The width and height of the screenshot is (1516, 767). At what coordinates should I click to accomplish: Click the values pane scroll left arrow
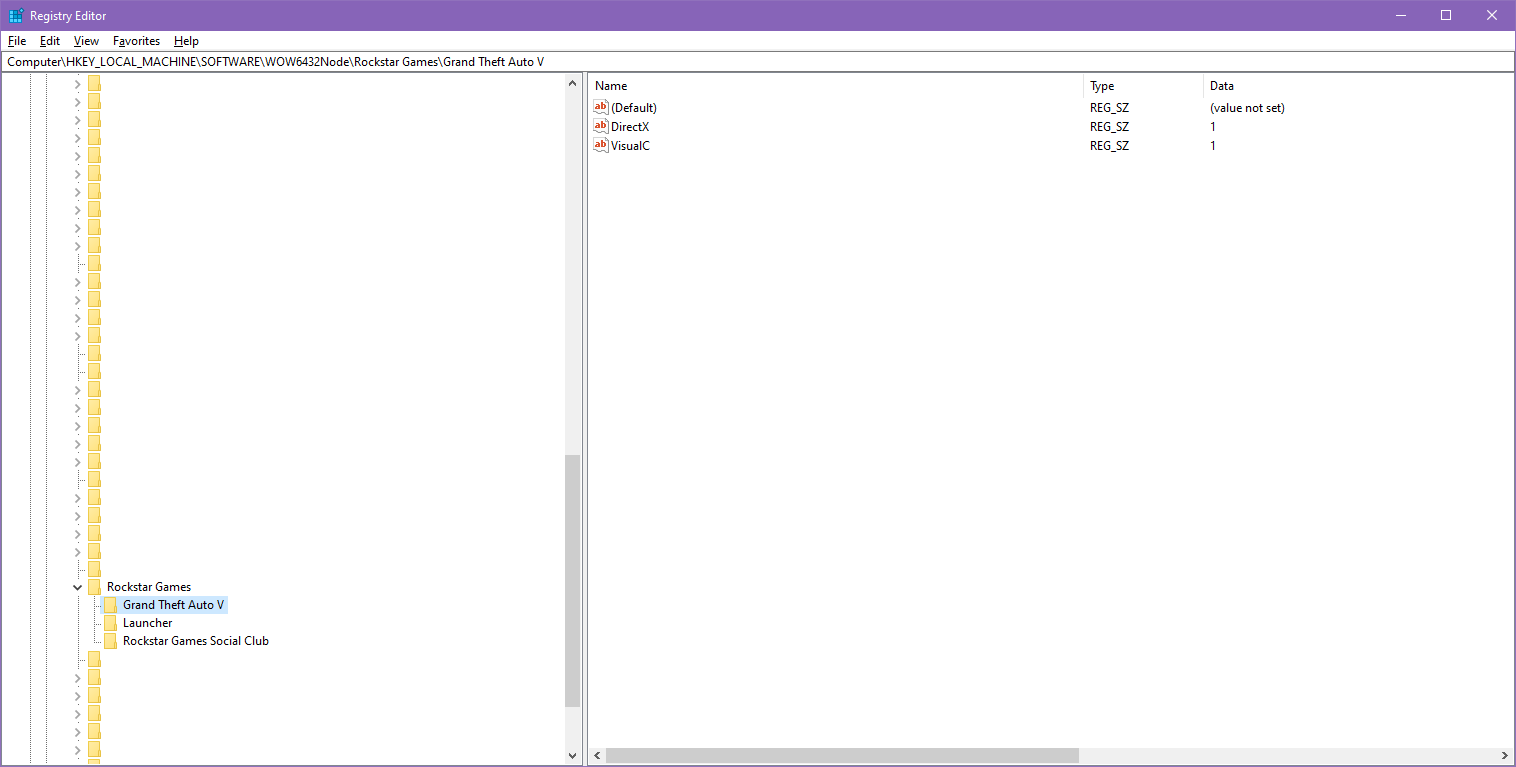tap(597, 756)
